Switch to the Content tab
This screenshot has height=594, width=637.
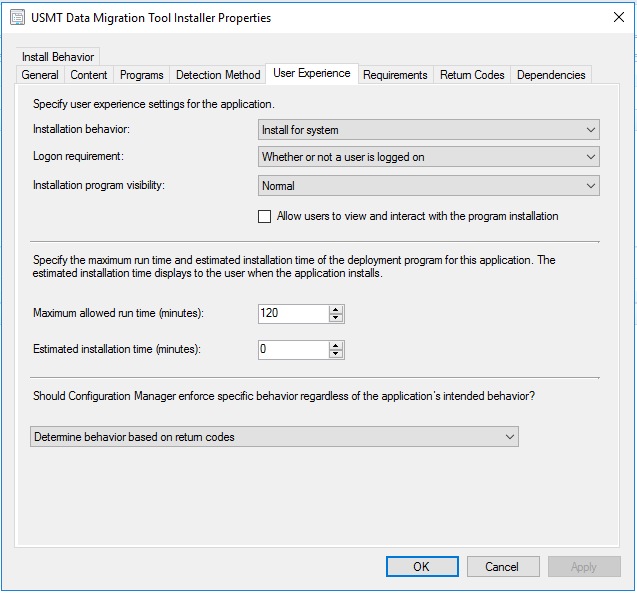click(x=89, y=75)
